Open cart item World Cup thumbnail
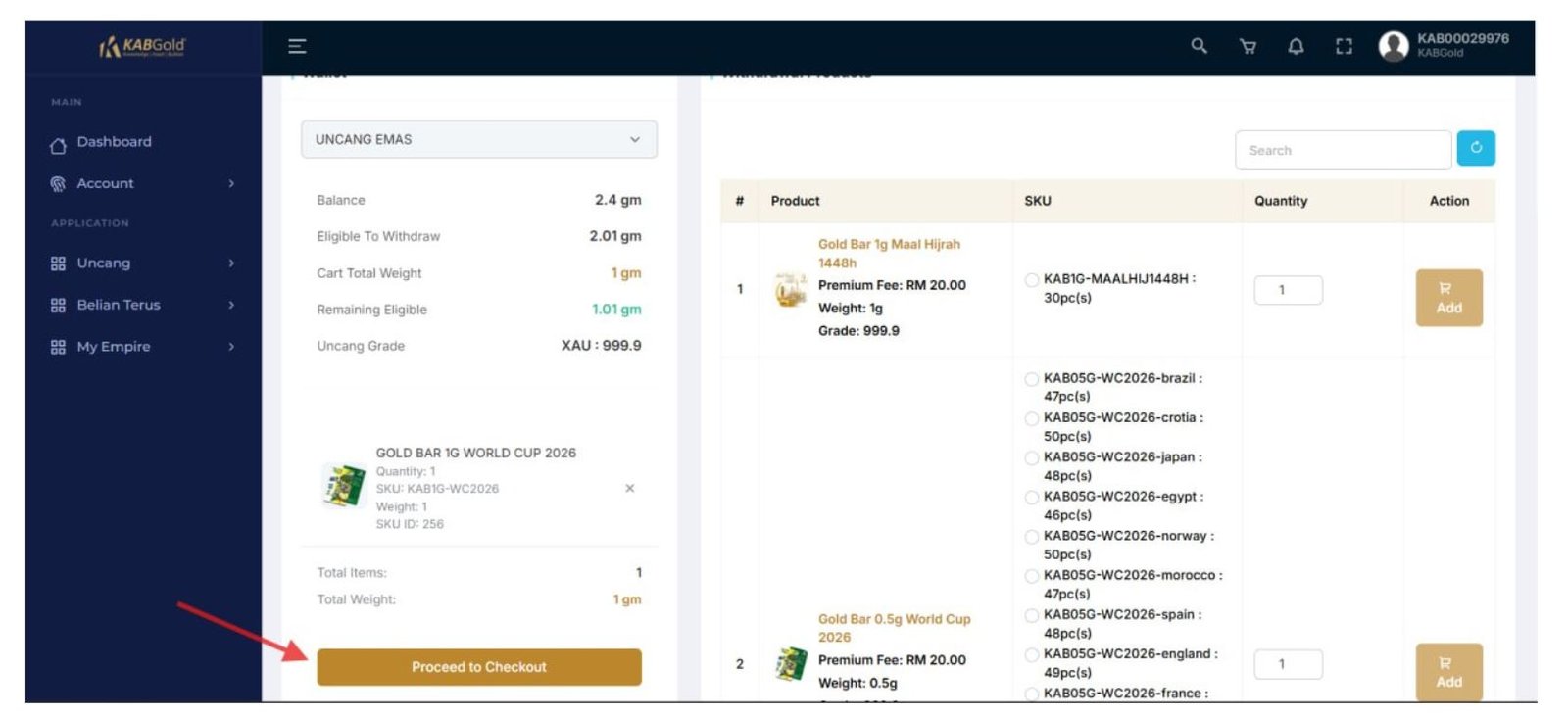This screenshot has width=1568, height=718. coord(344,487)
